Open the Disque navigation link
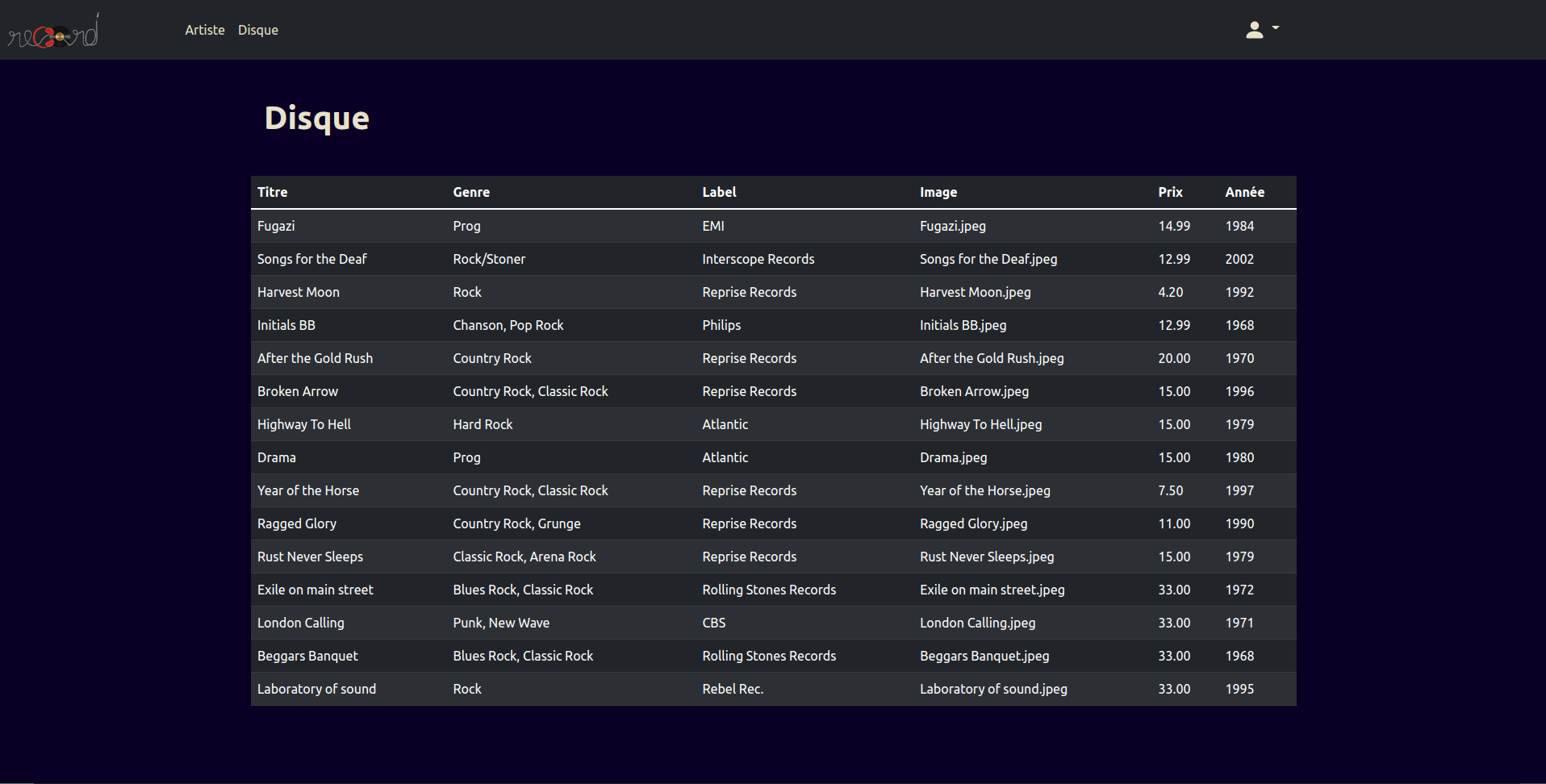Viewport: 1546px width, 784px height. click(258, 30)
